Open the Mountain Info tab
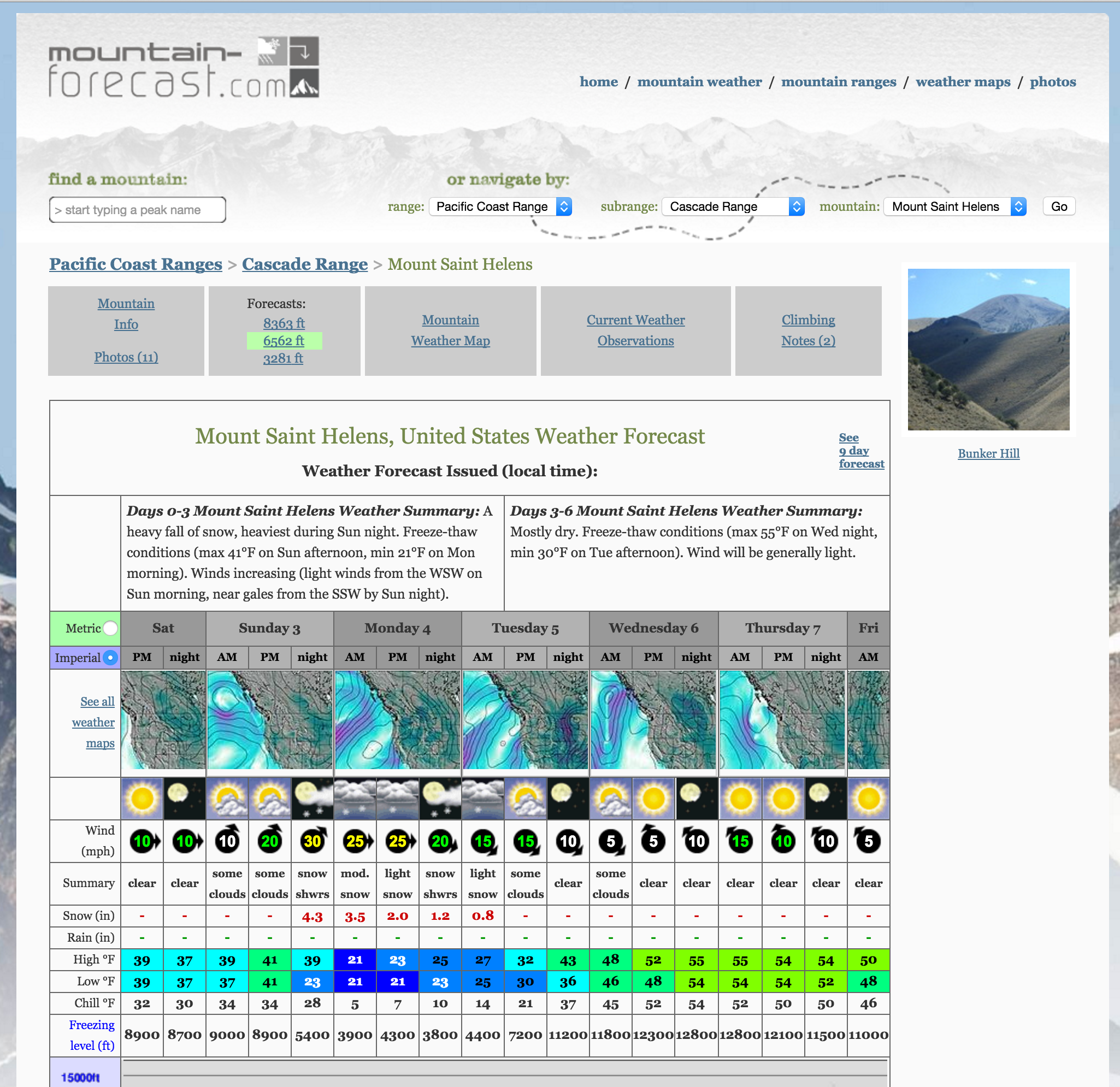Viewport: 1120px width, 1087px height. (126, 314)
